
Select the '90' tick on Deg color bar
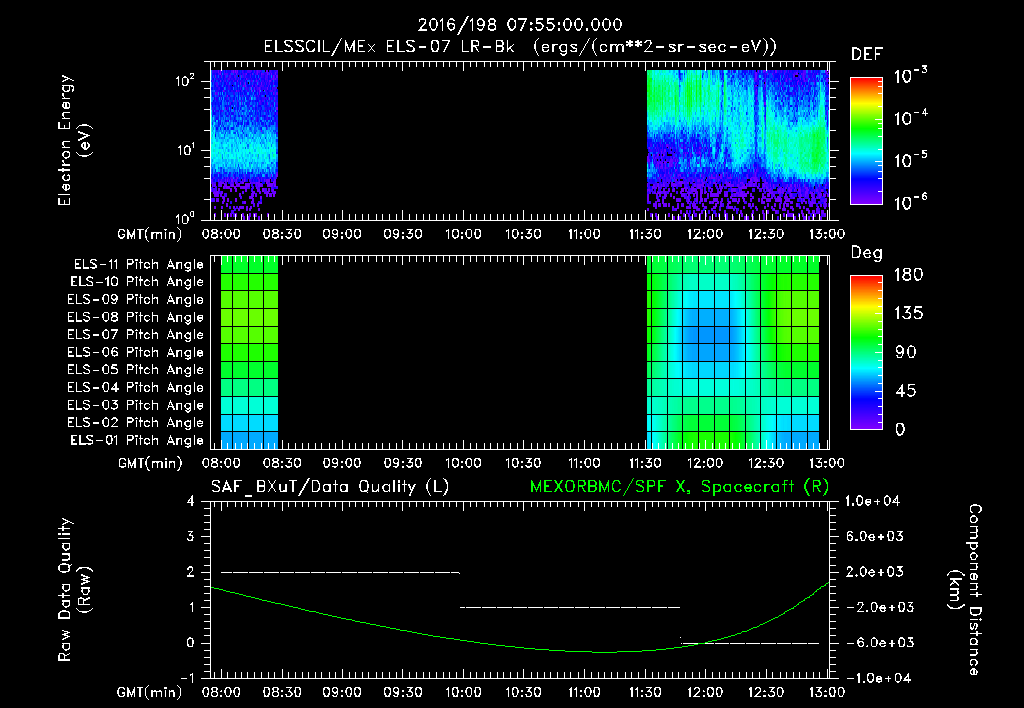[x=905, y=352]
